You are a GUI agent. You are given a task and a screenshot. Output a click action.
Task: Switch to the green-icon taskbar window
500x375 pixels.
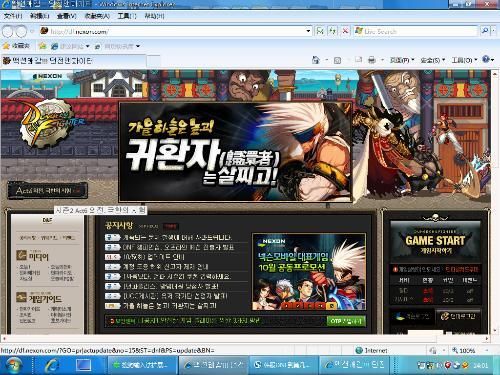pos(142,365)
